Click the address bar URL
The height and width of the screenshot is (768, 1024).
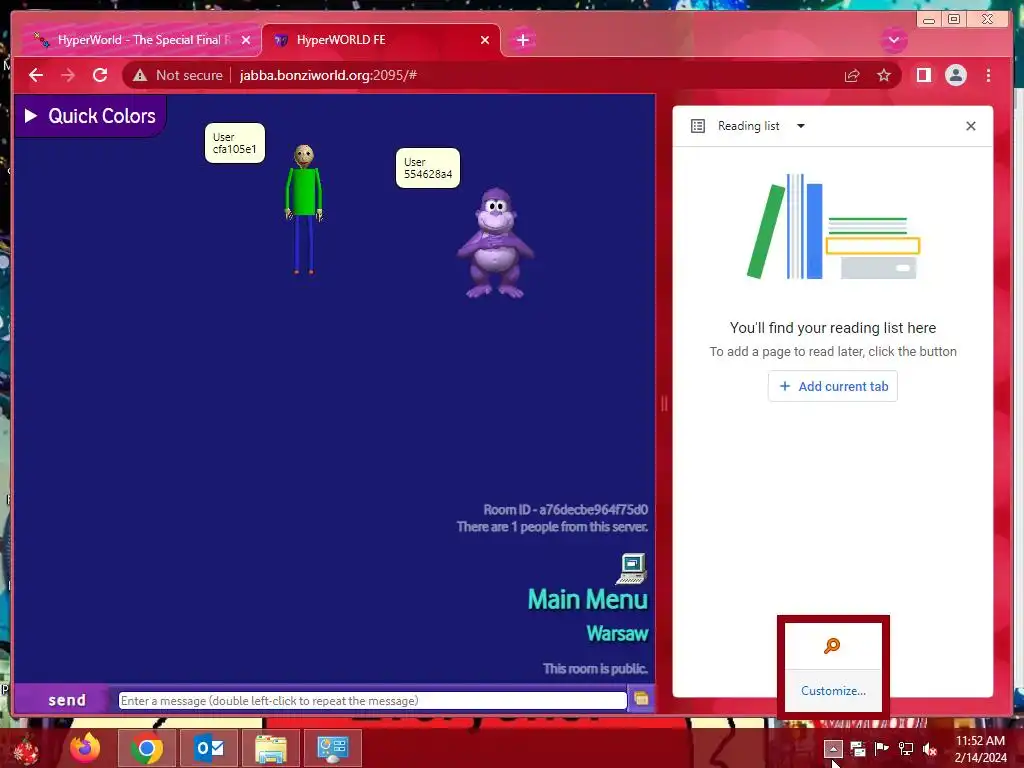pyautogui.click(x=328, y=75)
